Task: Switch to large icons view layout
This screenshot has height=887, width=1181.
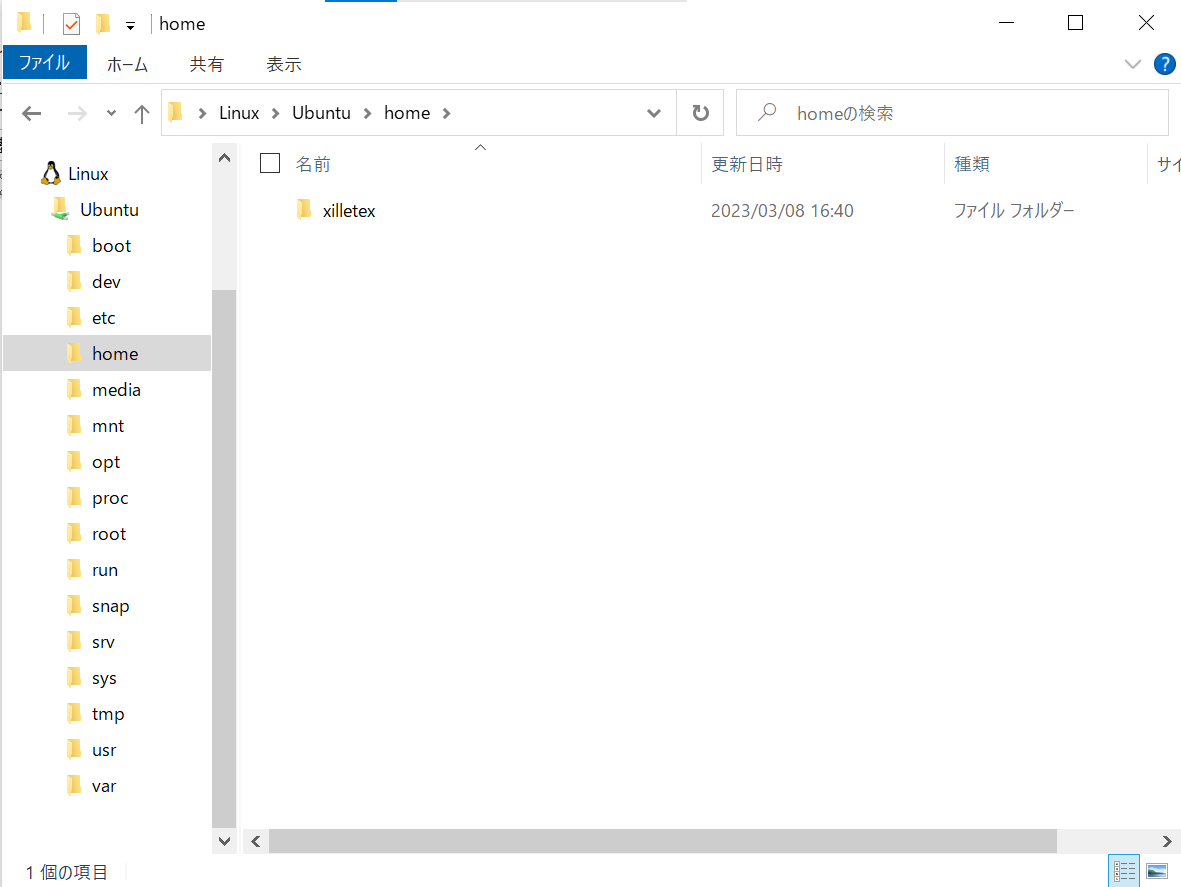Action: (1157, 871)
